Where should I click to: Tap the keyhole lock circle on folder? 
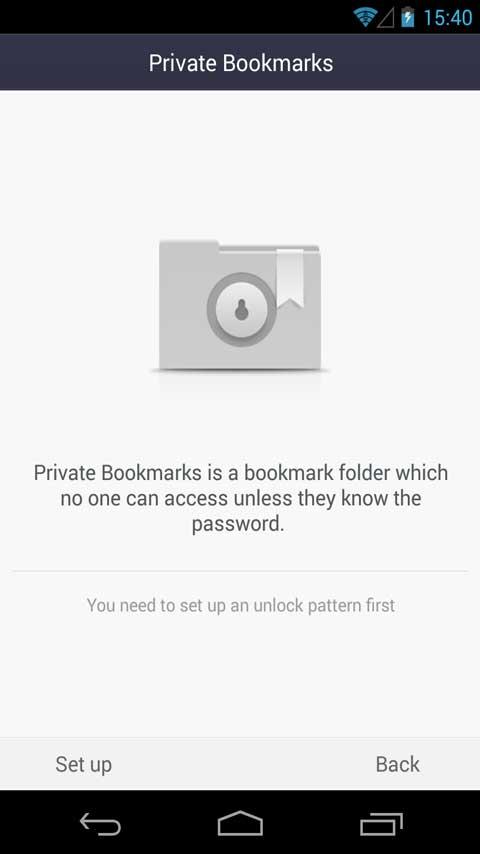(x=241, y=309)
